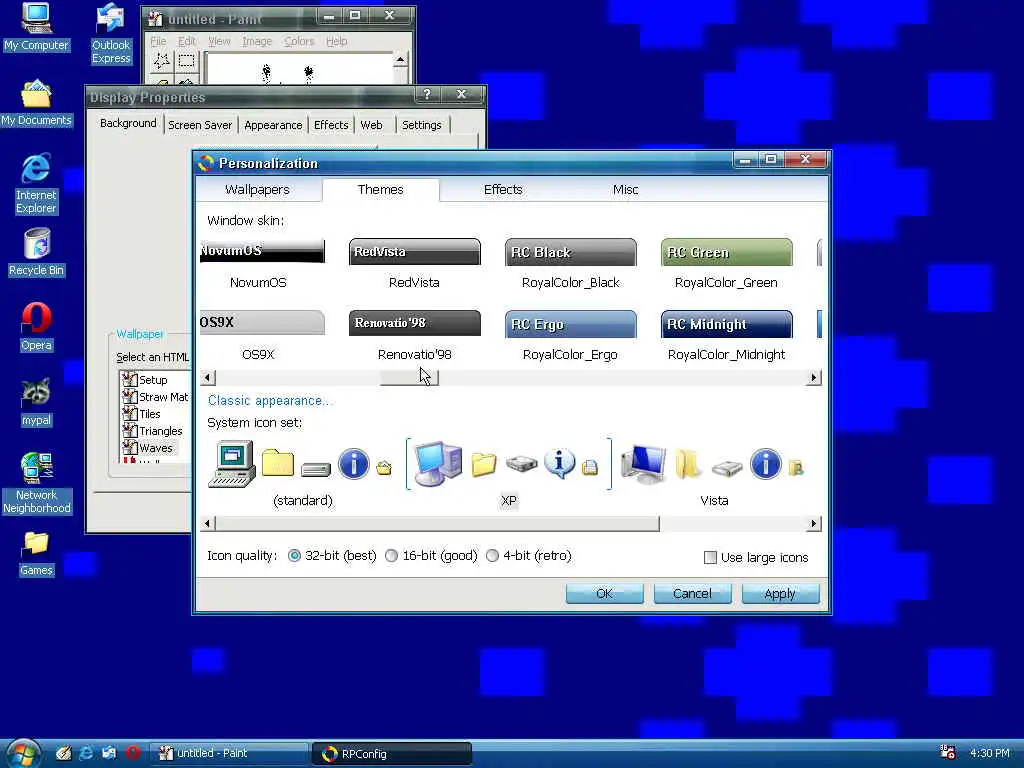Select Waves wallpaper in list

pos(148,448)
